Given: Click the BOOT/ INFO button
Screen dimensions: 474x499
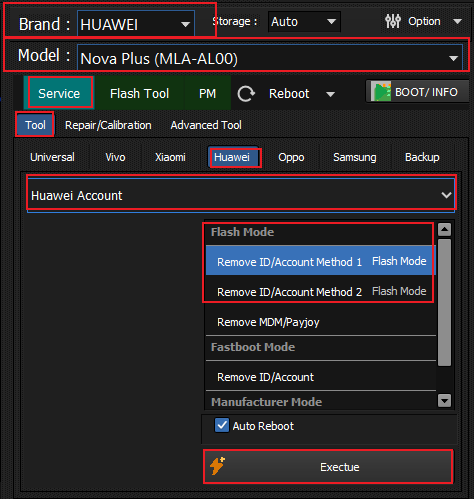Looking at the screenshot, I should pos(418,91).
